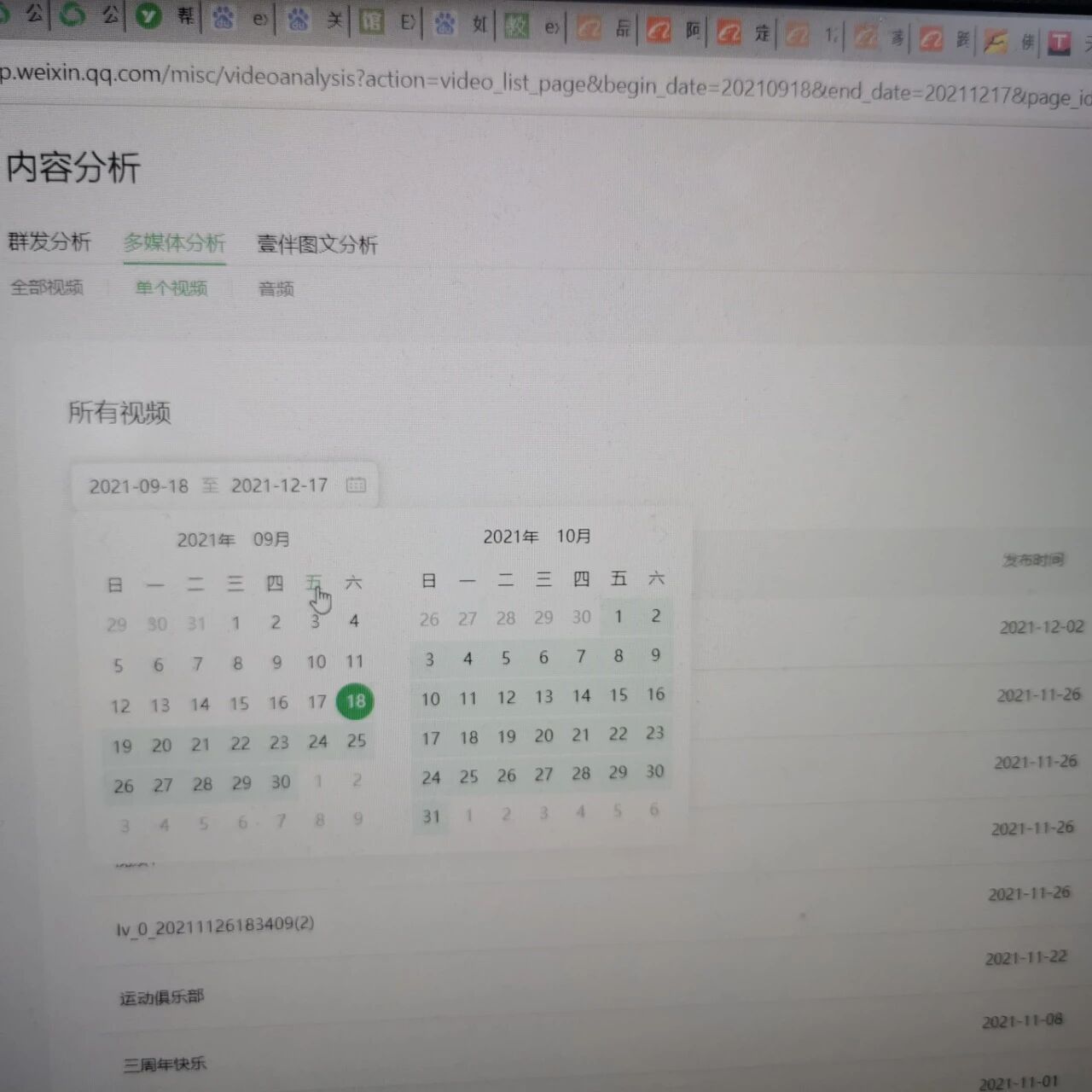Select September 15 in the calendar
This screenshot has width=1092, height=1092.
pos(239,704)
